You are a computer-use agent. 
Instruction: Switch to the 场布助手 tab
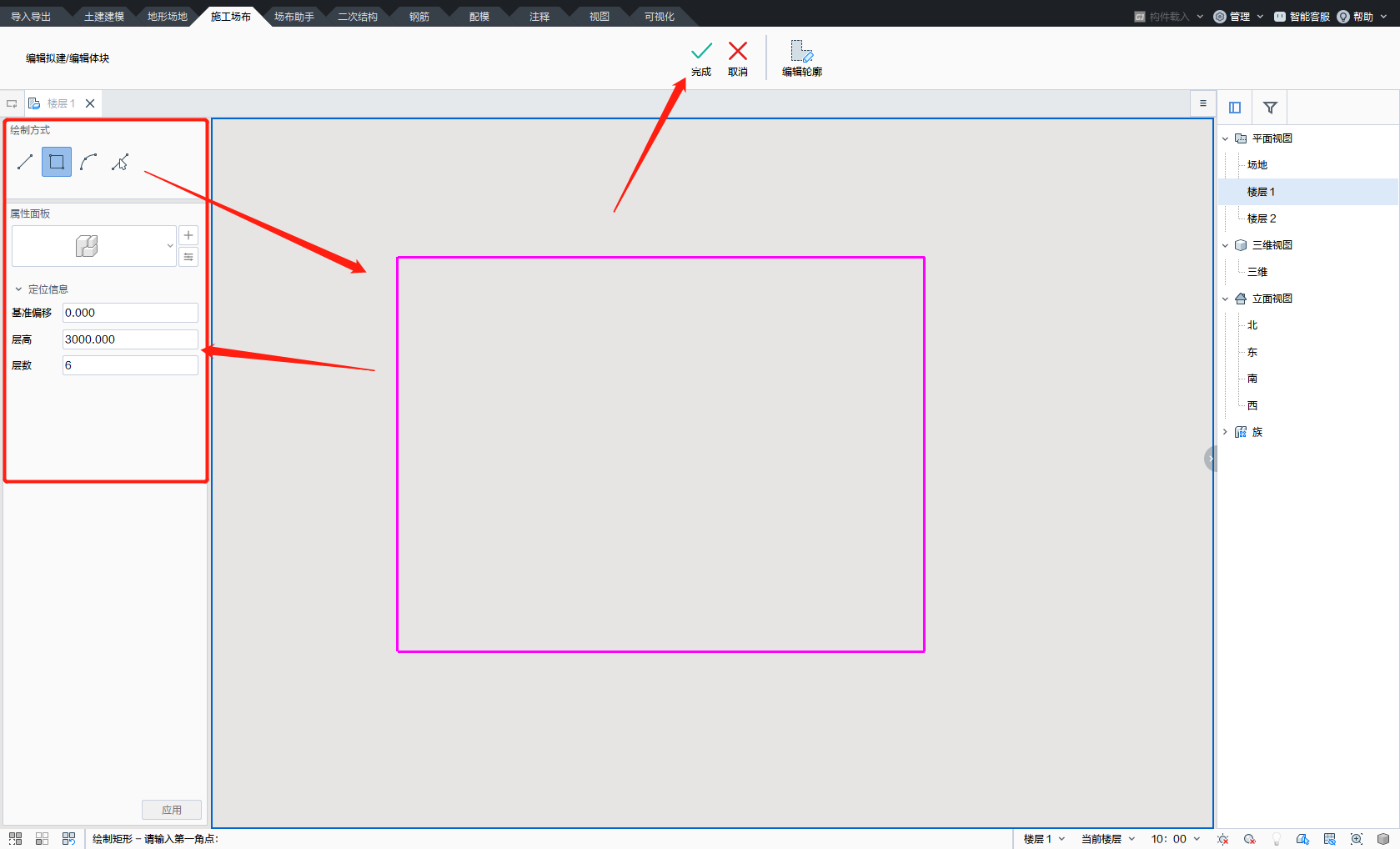[x=294, y=17]
